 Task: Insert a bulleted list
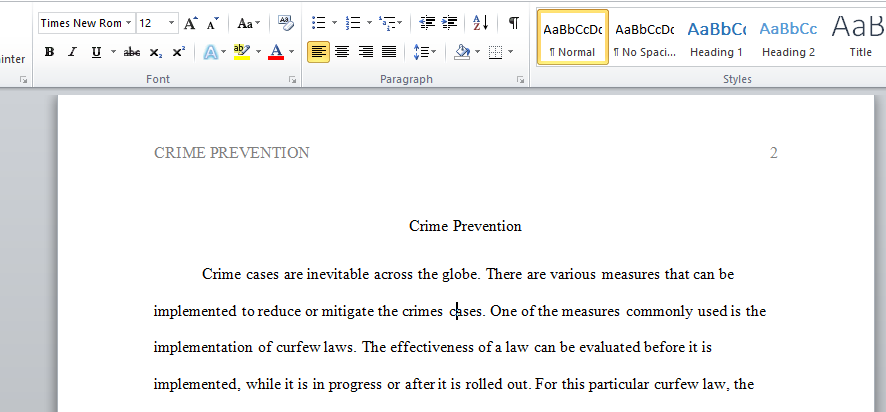click(x=319, y=23)
